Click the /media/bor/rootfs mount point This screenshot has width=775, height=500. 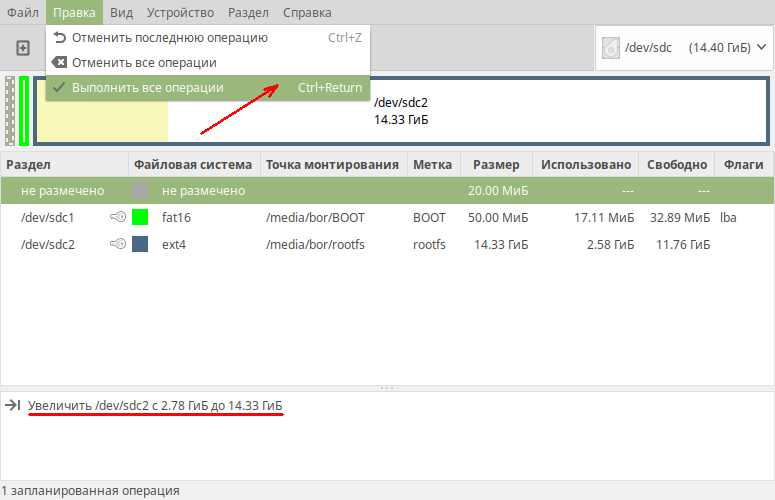tap(315, 244)
